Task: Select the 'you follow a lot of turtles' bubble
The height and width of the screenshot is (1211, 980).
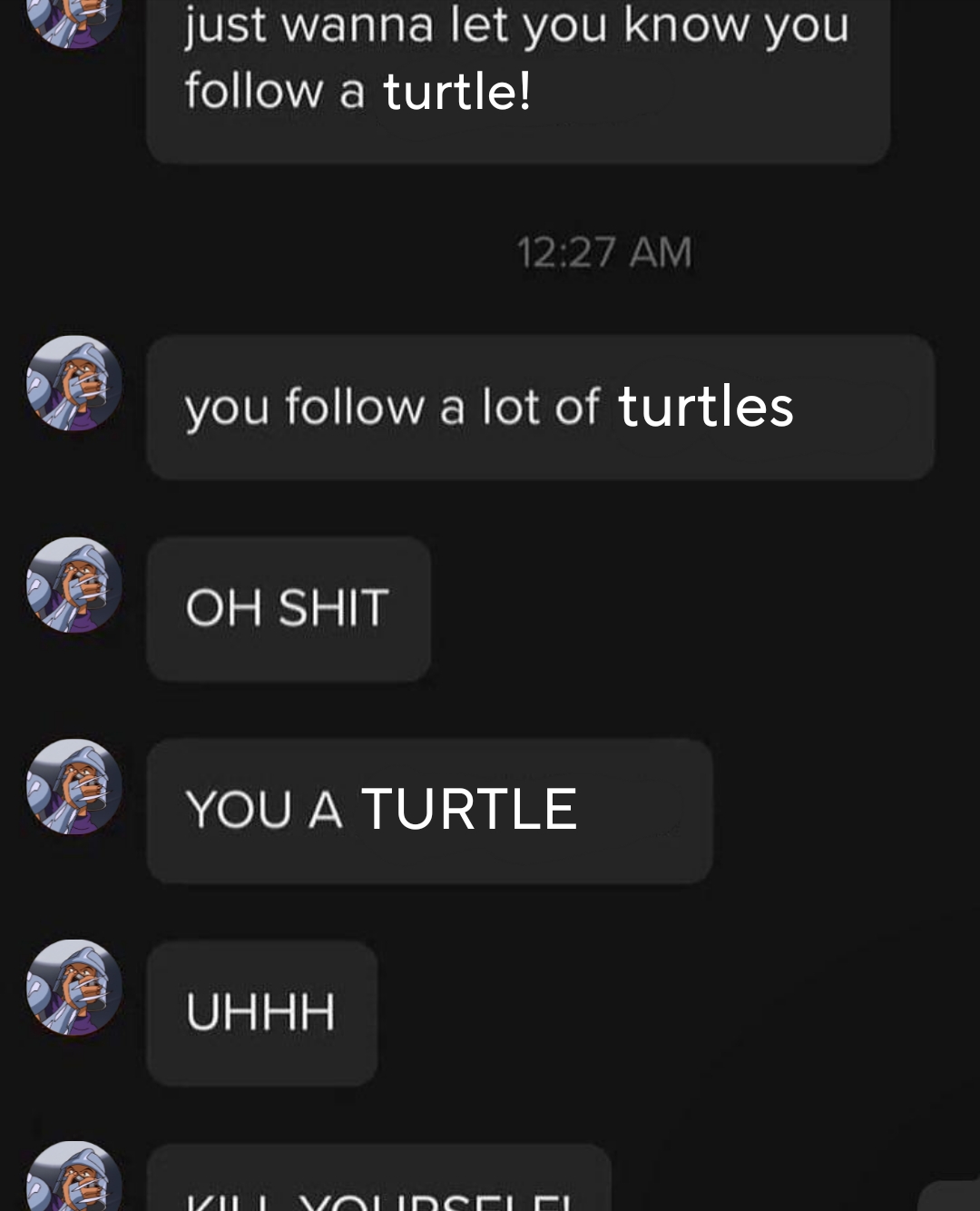Action: coord(540,407)
